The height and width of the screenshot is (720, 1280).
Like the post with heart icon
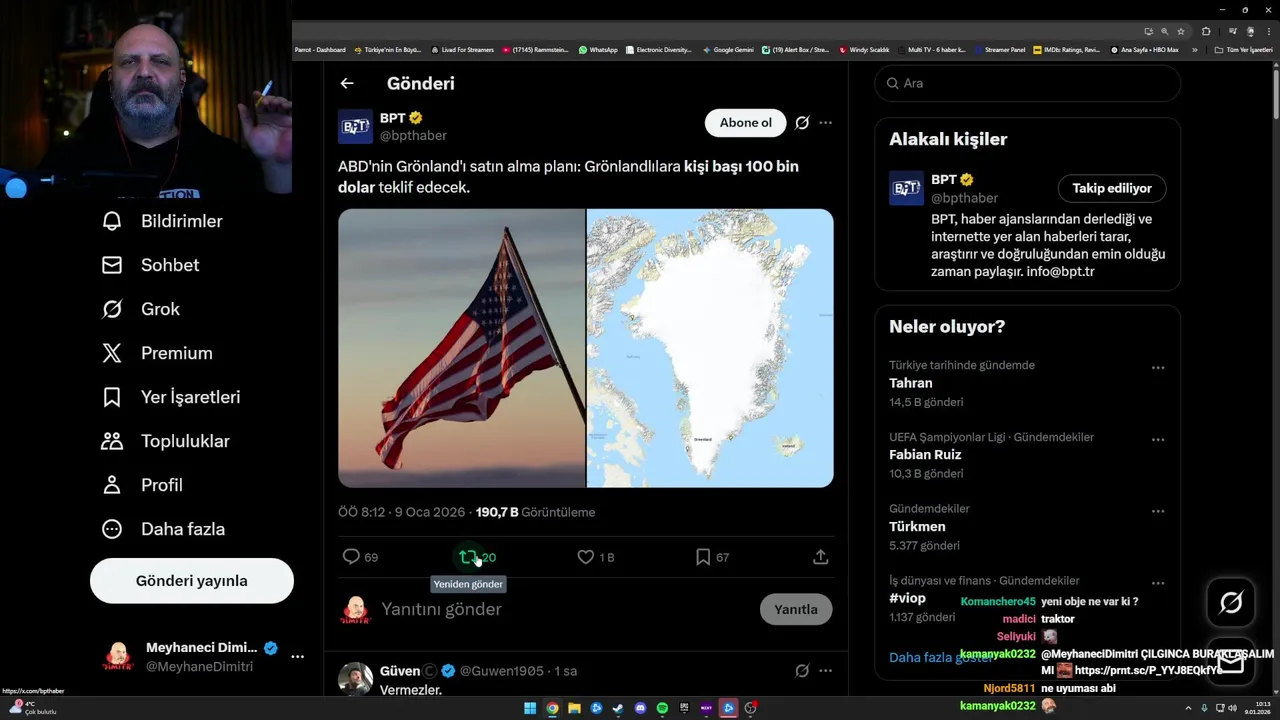pos(586,557)
